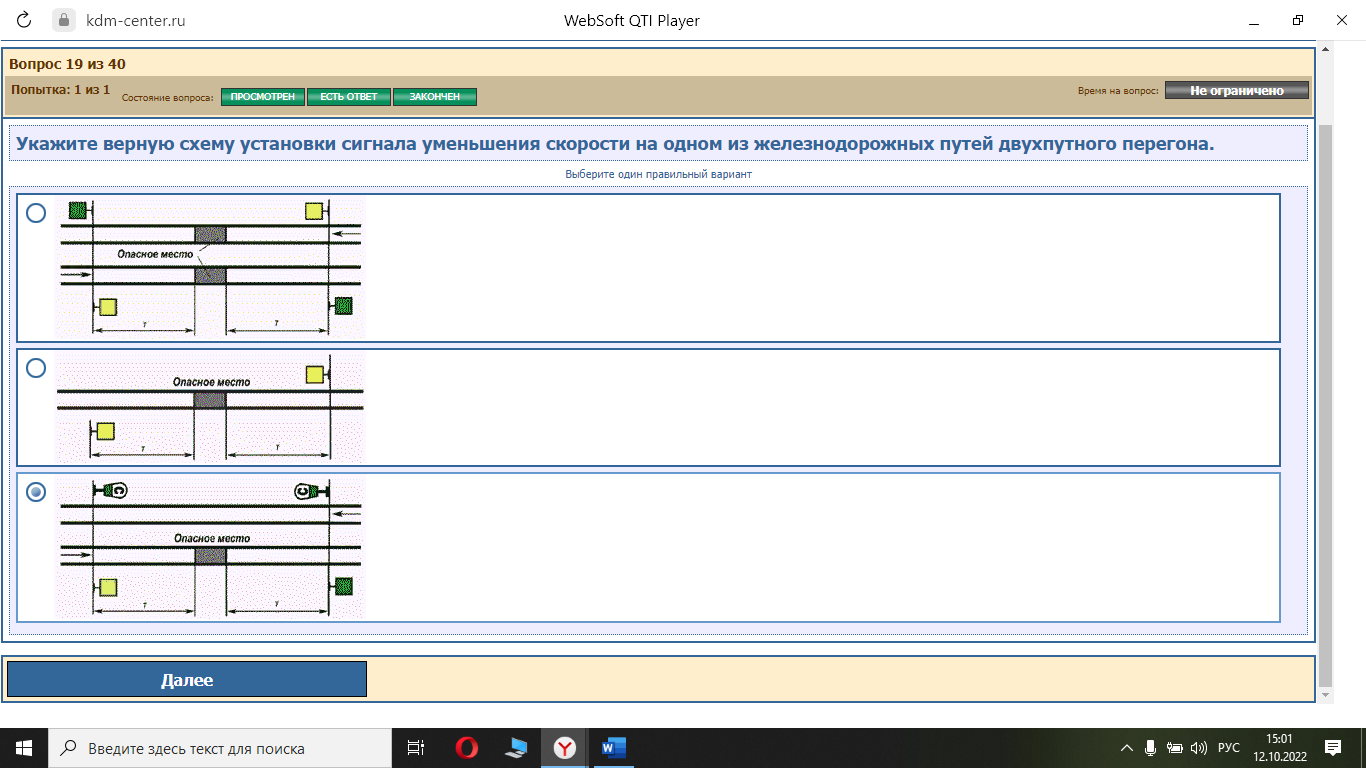Switch to the Yandex Browser taskbar icon
1366x768 pixels.
pyautogui.click(x=565, y=748)
